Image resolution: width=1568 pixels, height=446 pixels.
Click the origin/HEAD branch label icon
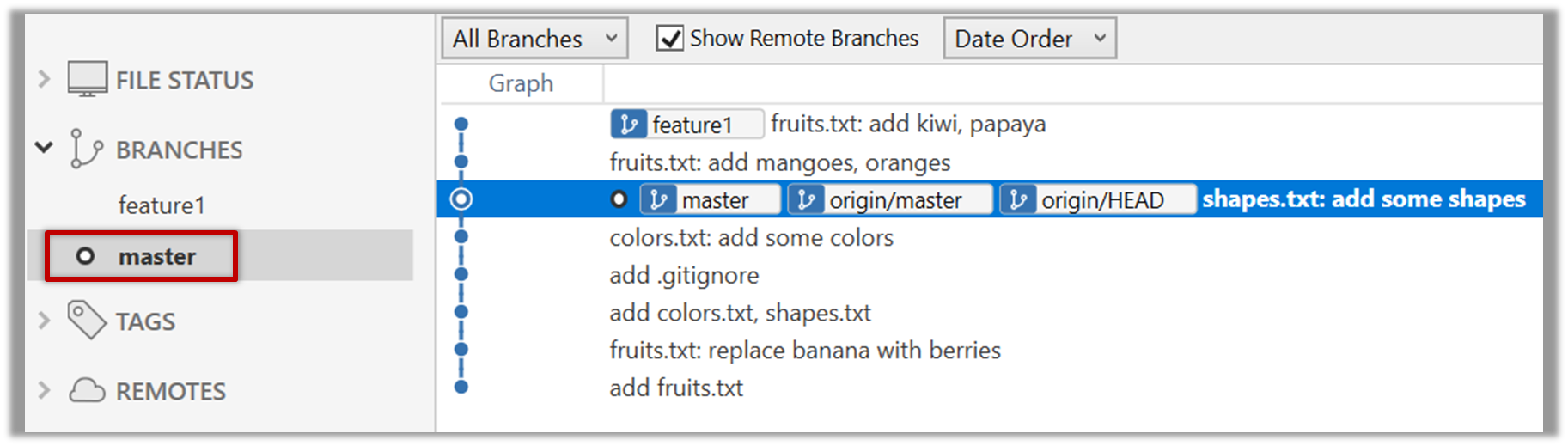[1018, 199]
